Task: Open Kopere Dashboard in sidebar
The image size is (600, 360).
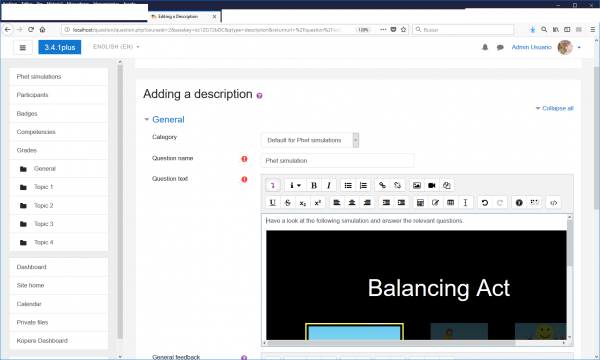Action: click(59, 340)
